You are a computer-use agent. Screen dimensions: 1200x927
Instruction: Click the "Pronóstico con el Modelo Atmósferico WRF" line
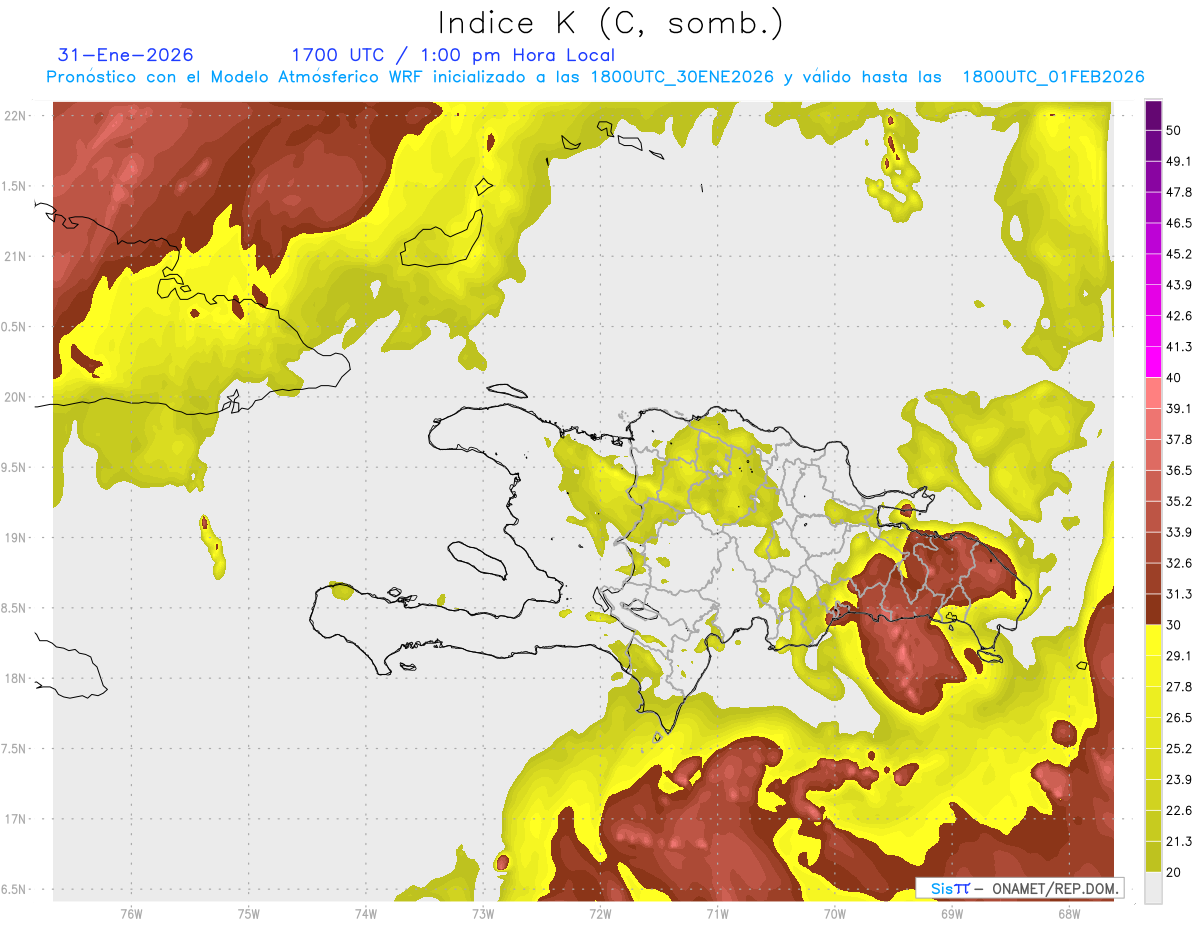click(594, 77)
